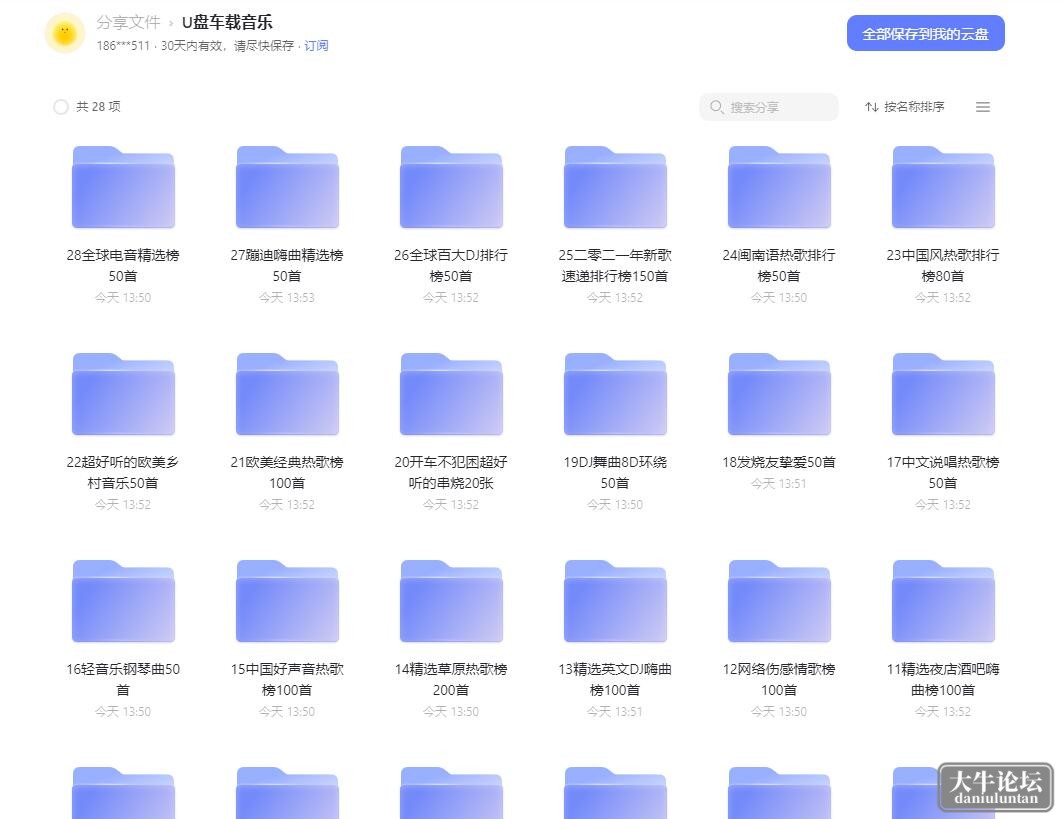Toggle the select-all circle beside 共 28 项
The height and width of the screenshot is (819, 1061).
[61, 107]
